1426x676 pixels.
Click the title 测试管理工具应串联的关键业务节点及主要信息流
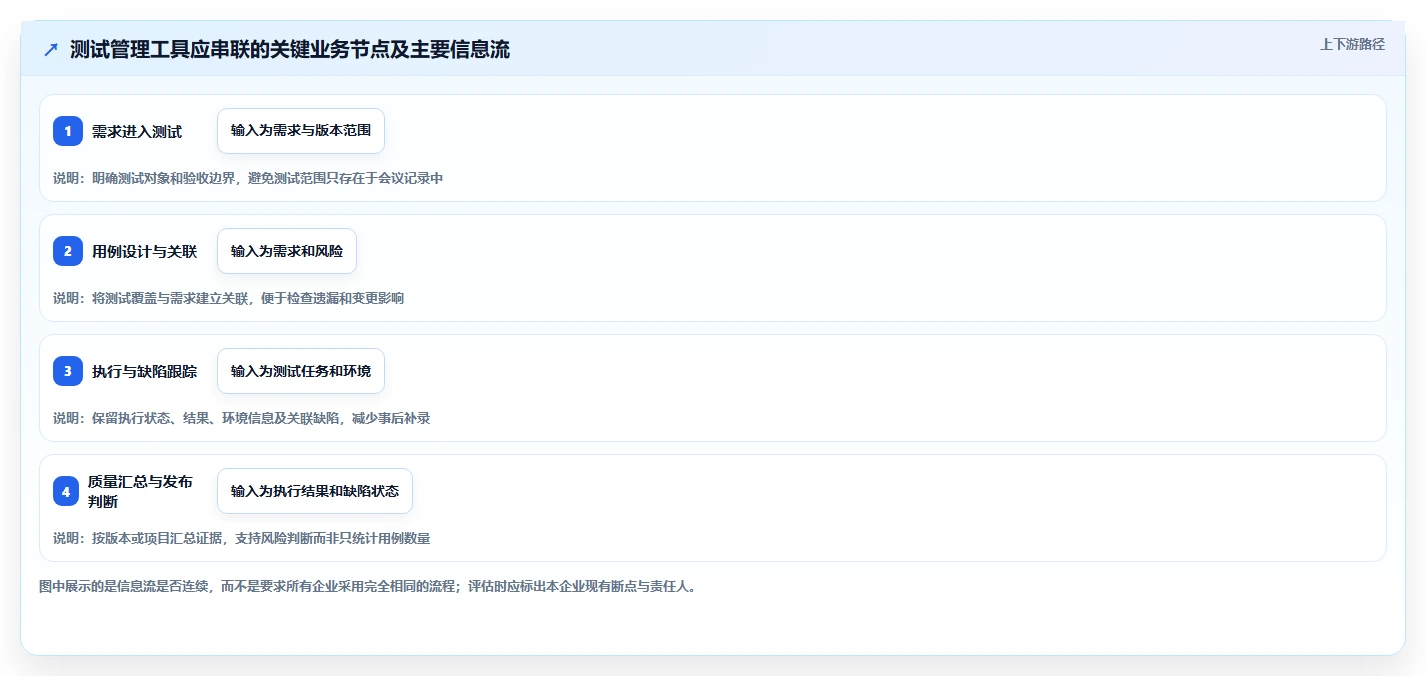290,49
